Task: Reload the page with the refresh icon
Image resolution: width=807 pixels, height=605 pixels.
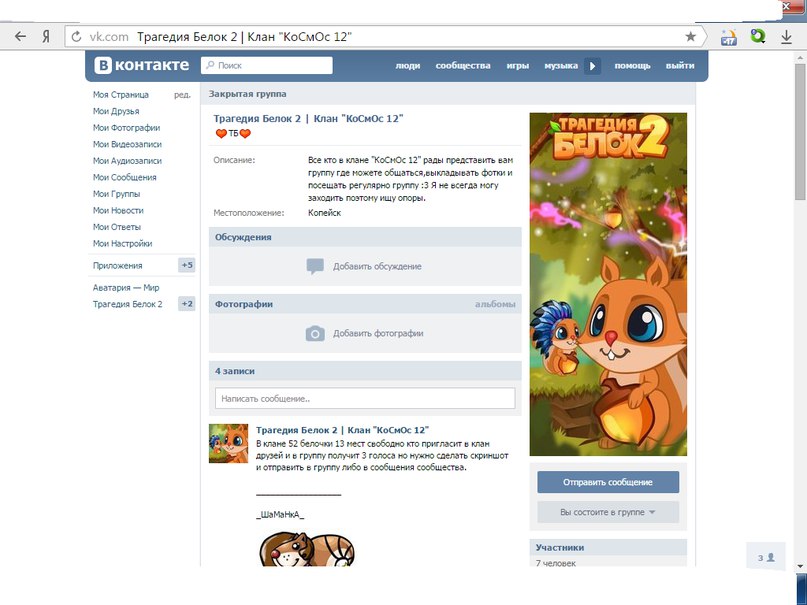Action: point(76,37)
